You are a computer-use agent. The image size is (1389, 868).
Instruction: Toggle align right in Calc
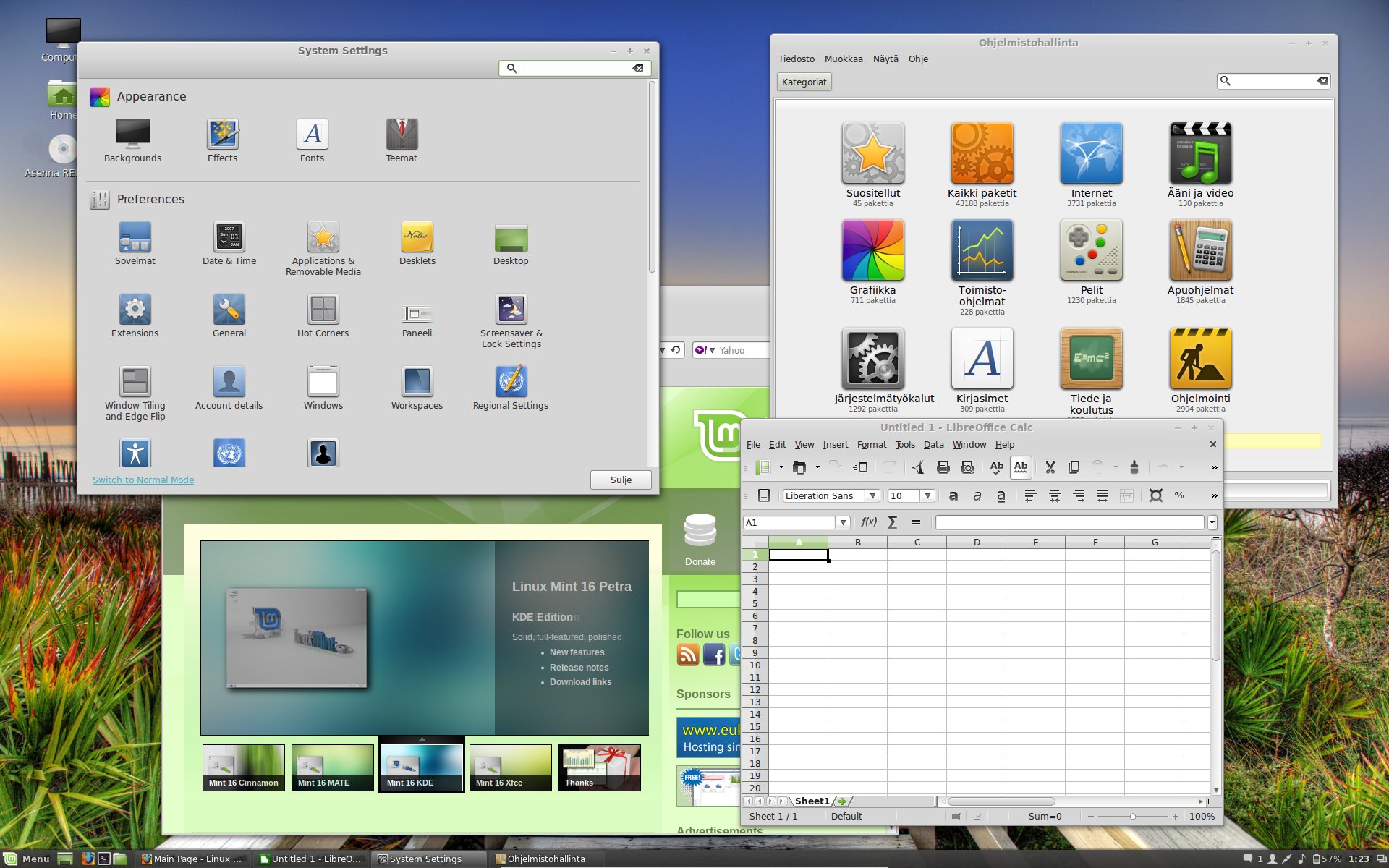[1079, 495]
